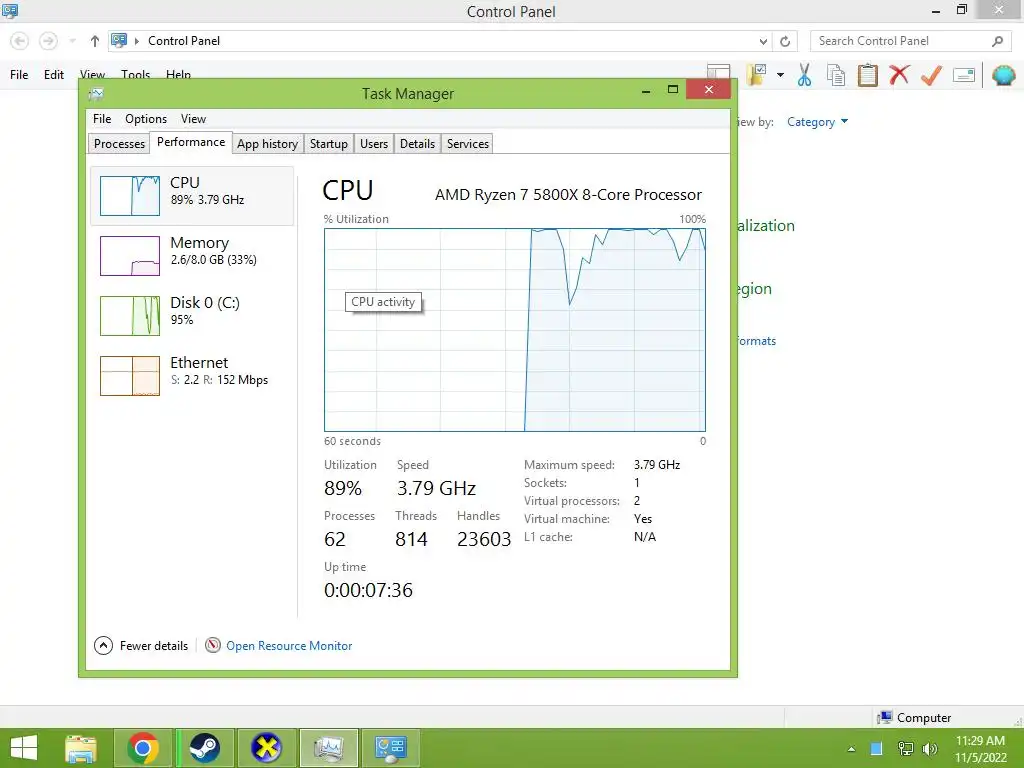
Task: Select the Memory performance item
Action: 192,255
